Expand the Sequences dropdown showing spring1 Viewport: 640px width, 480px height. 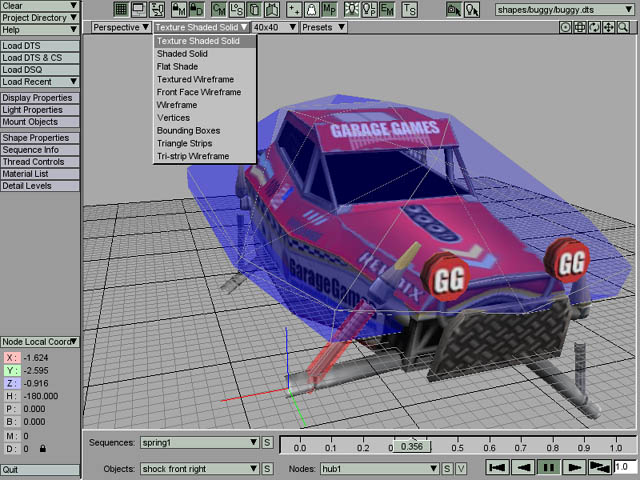(x=199, y=442)
